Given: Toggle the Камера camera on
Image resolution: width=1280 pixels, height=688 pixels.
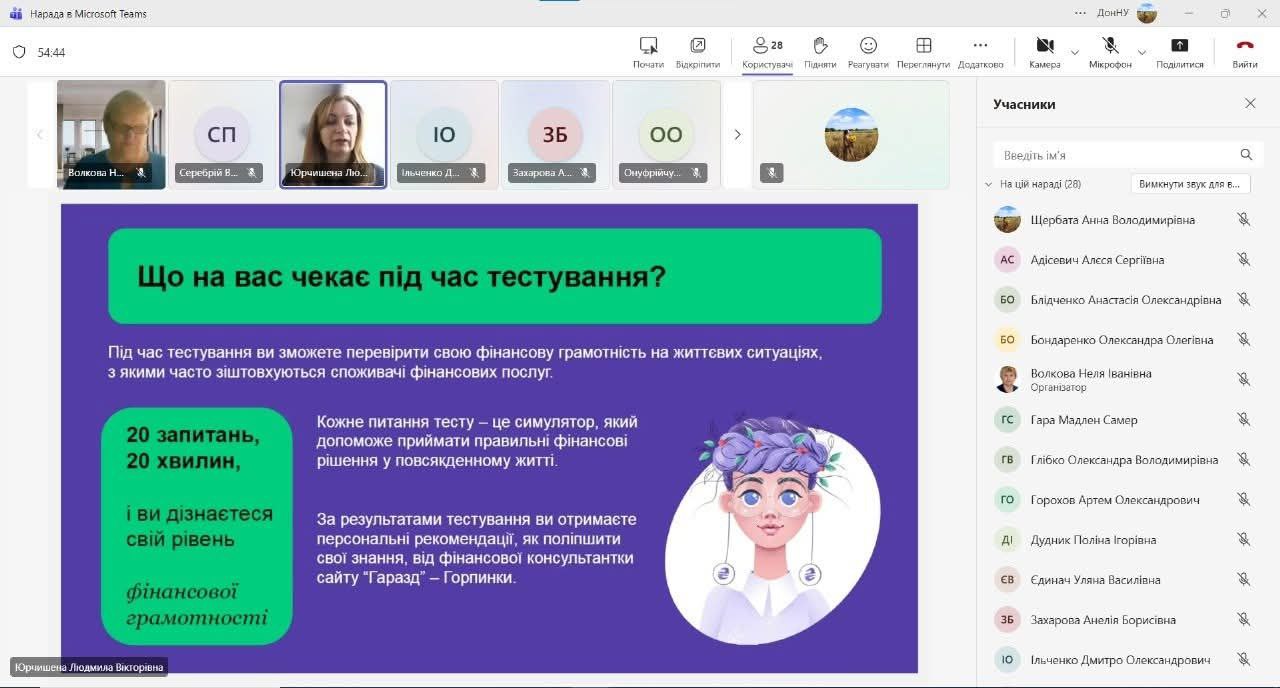Looking at the screenshot, I should pos(1045,46).
